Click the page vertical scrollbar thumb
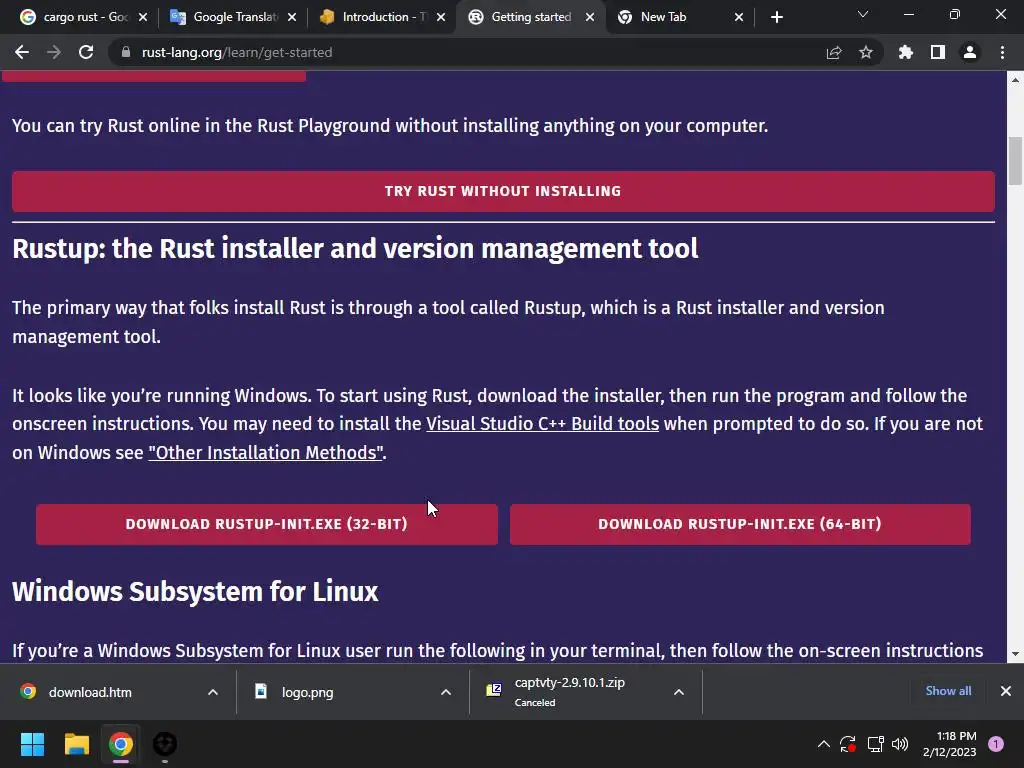This screenshot has height=768, width=1024. [x=1015, y=161]
